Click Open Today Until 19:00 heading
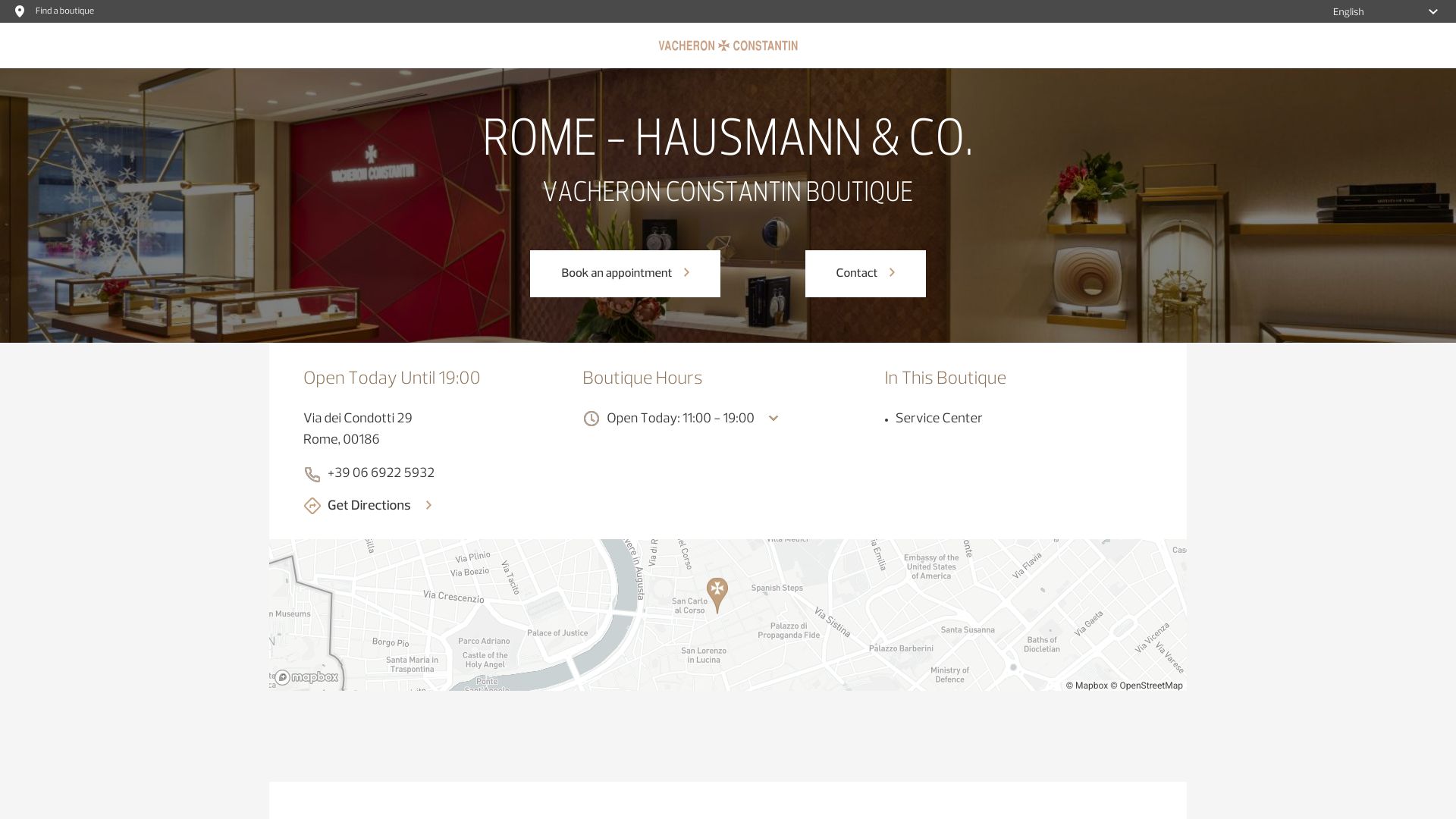Image resolution: width=1456 pixels, height=819 pixels. 391,378
